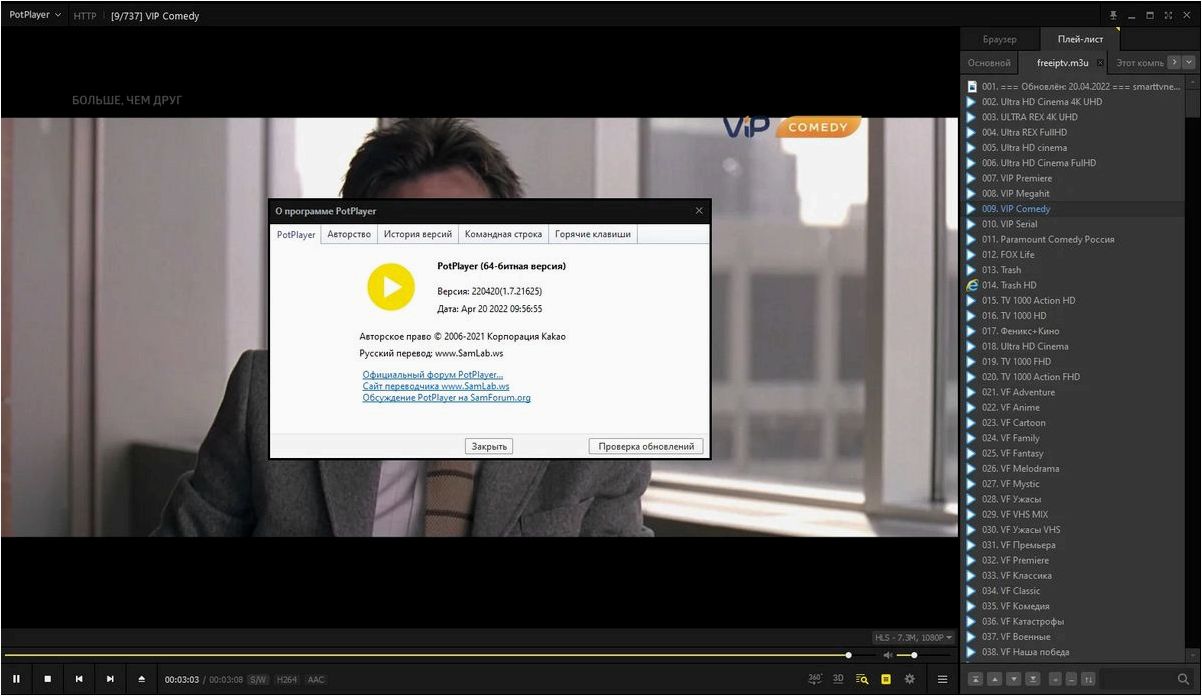Open the hamburger menu in control bar
1202x696 pixels.
click(942, 679)
